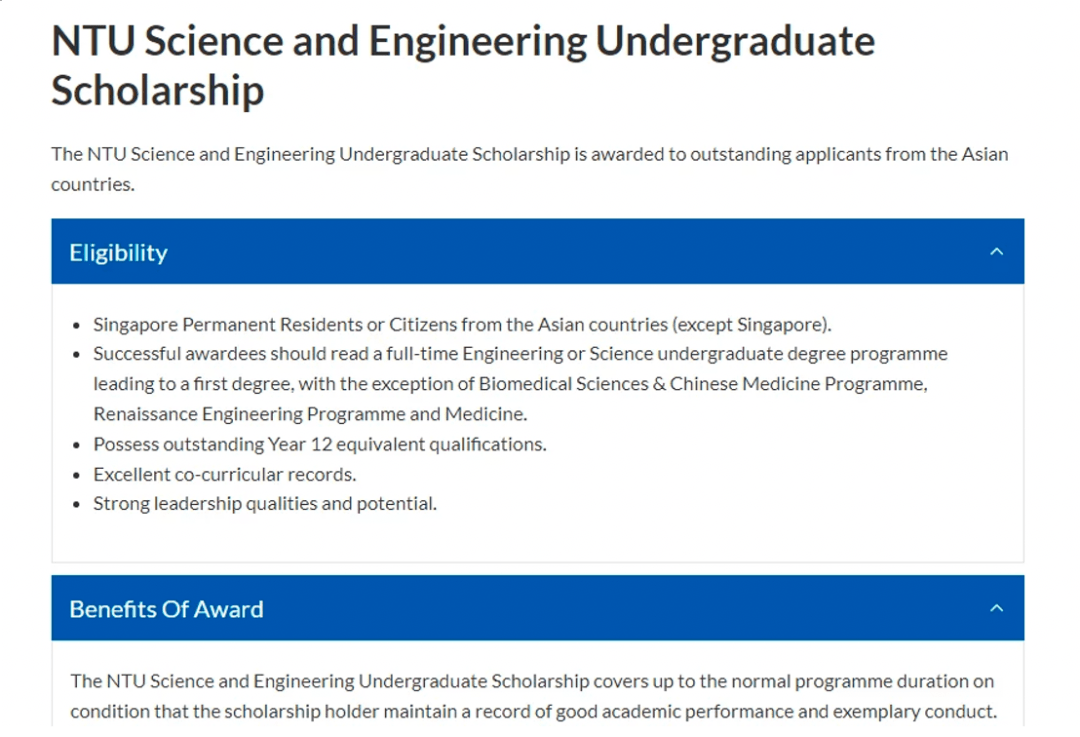
Task: Click the Benefits Of Award chevron icon
Action: coord(995,608)
